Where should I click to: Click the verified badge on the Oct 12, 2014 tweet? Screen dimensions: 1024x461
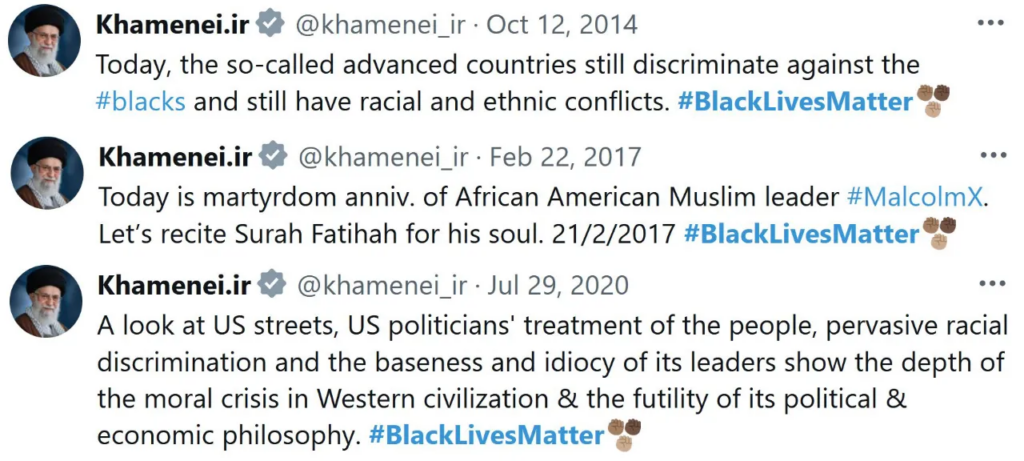tap(269, 24)
